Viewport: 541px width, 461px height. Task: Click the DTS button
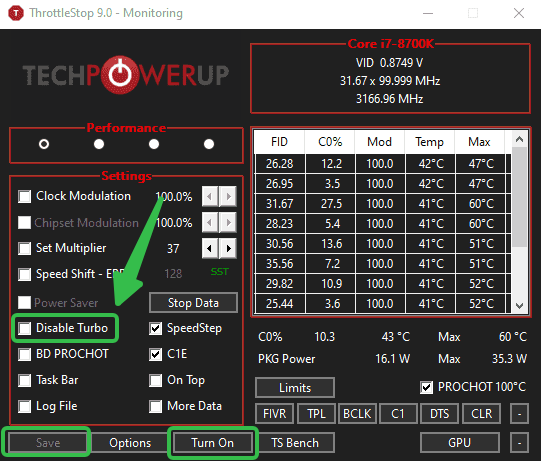tap(440, 413)
